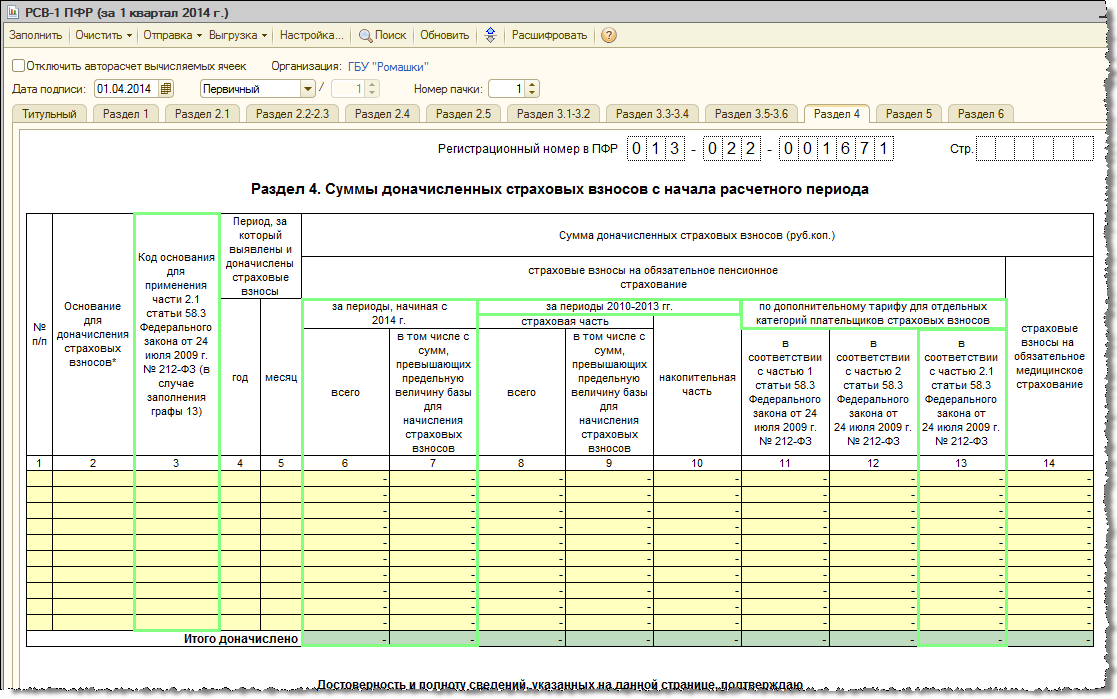Viewport: 1117px width, 699px height.
Task: Click the Дата подписи date field
Action: 126,89
